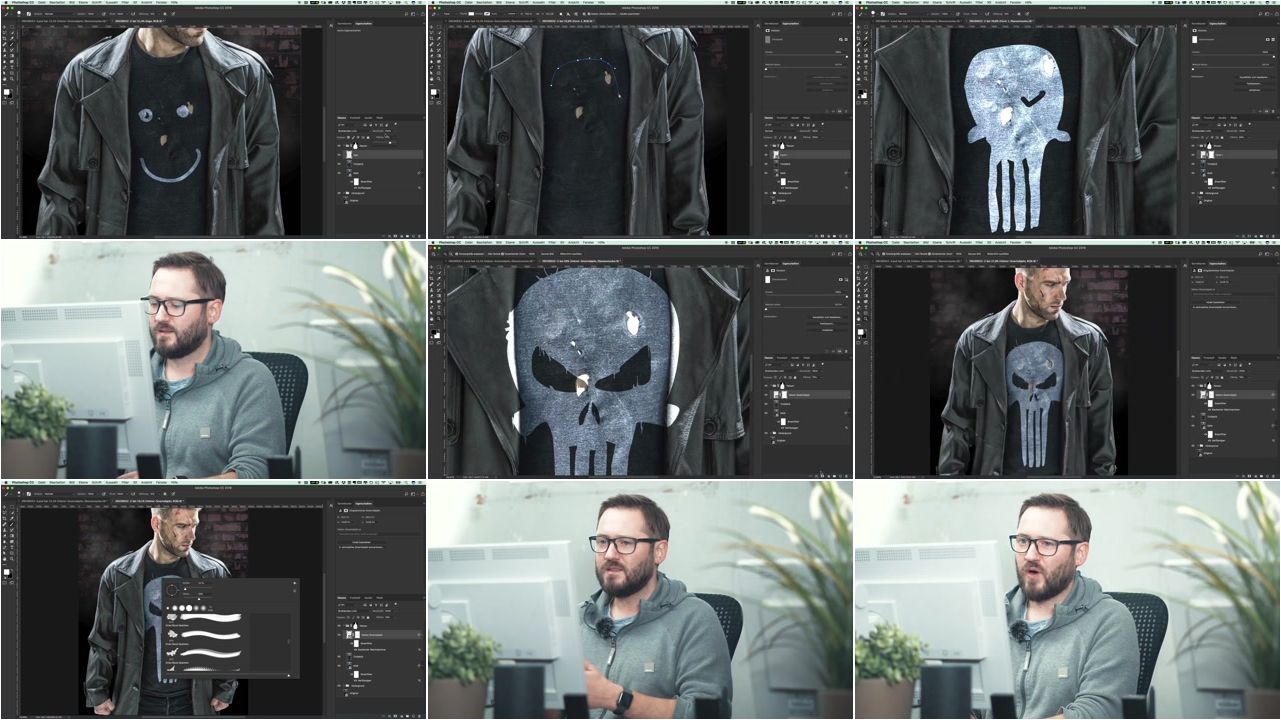The height and width of the screenshot is (720, 1281).
Task: Switch to Eigenschaften tab in smiley-shirt frame
Action: [363, 23]
